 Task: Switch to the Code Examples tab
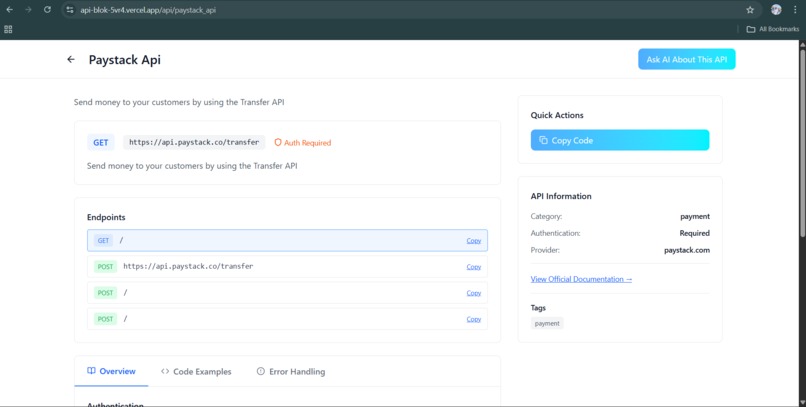point(196,371)
